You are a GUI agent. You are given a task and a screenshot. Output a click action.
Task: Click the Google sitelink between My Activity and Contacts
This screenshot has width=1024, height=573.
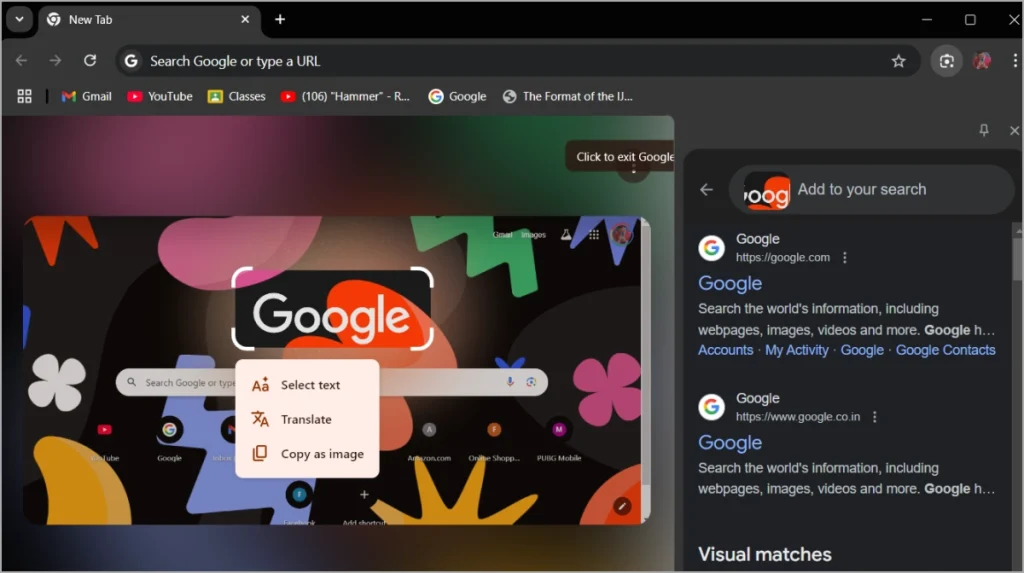point(862,350)
